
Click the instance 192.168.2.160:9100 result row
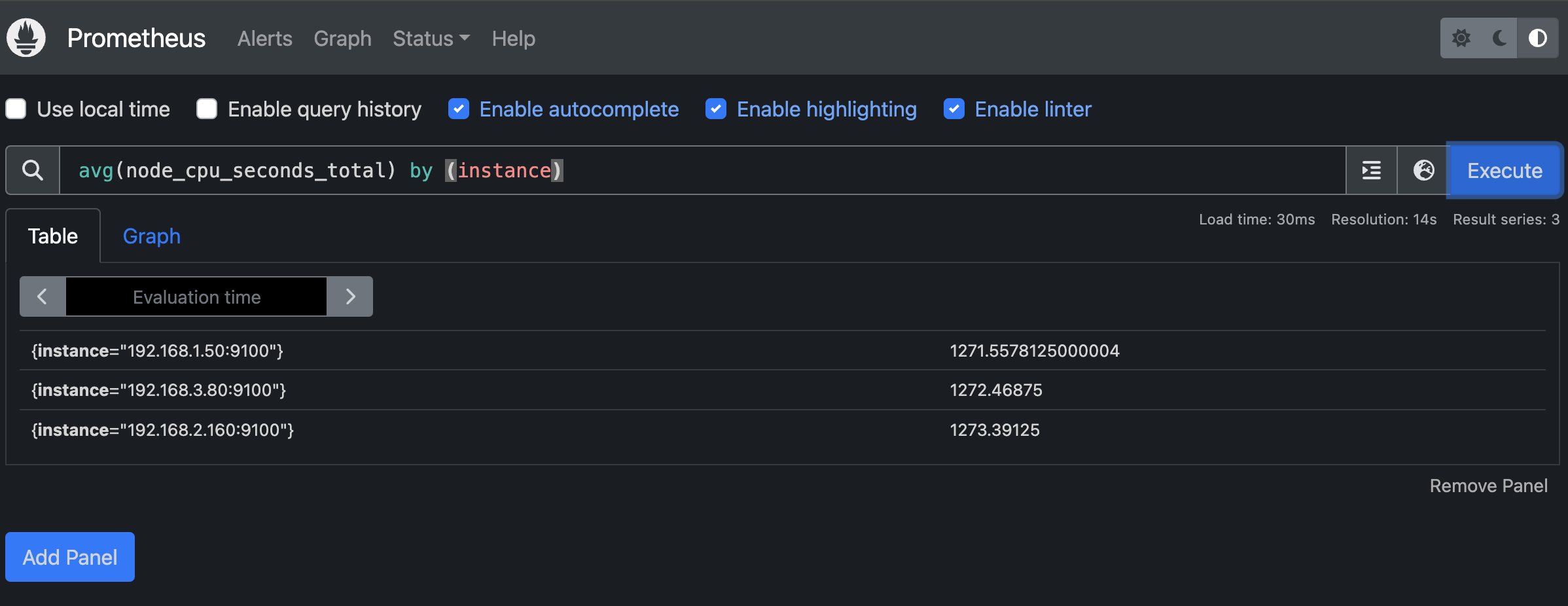point(783,430)
